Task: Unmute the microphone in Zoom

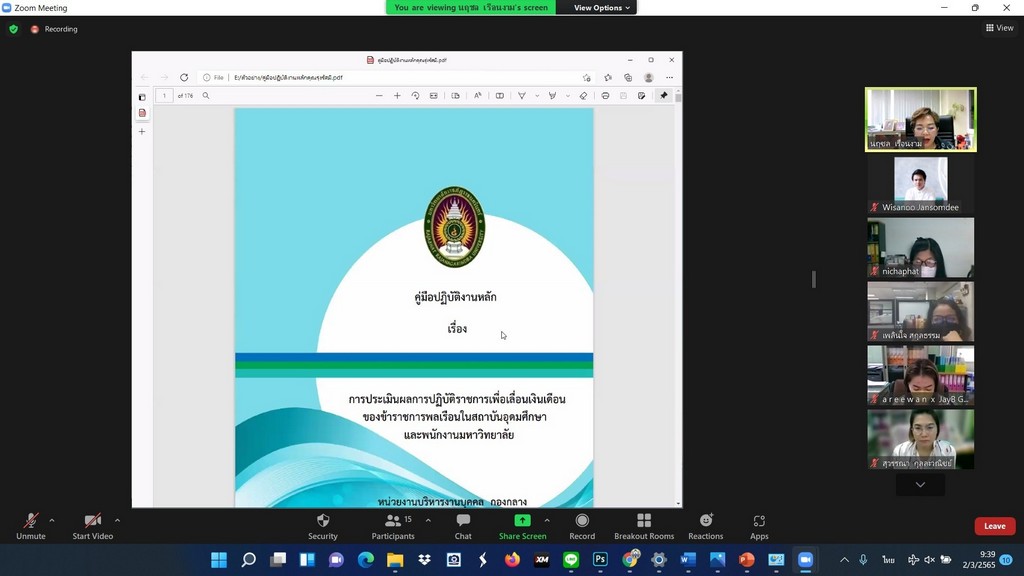Action: [31, 526]
